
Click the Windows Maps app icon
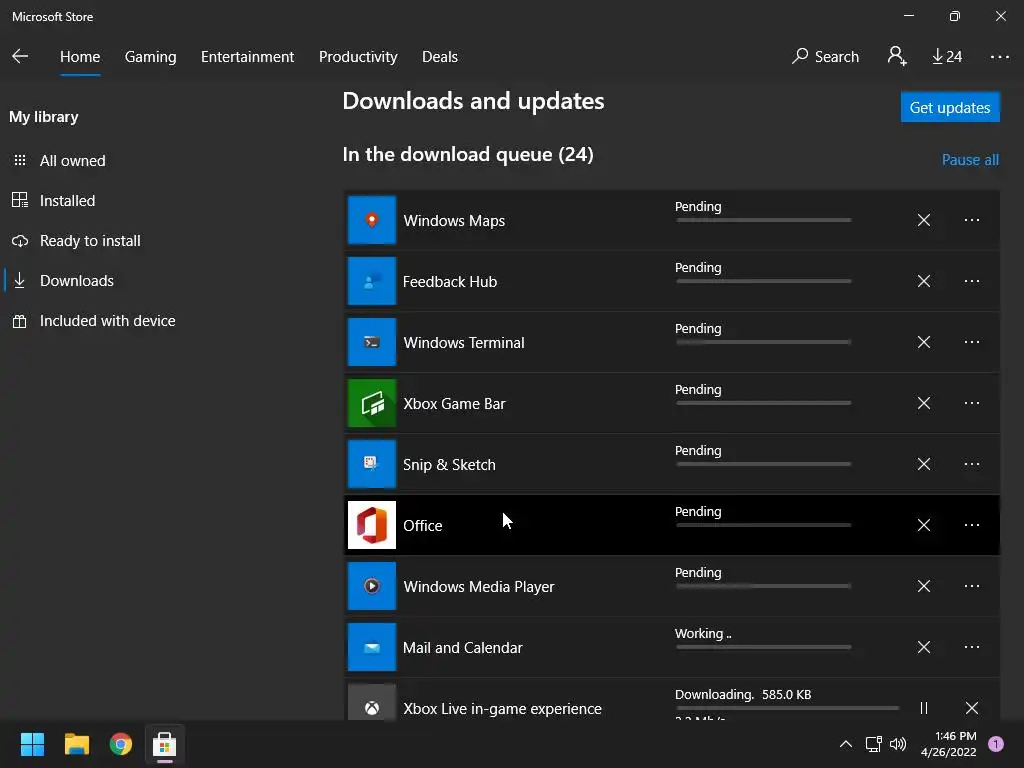pos(372,220)
